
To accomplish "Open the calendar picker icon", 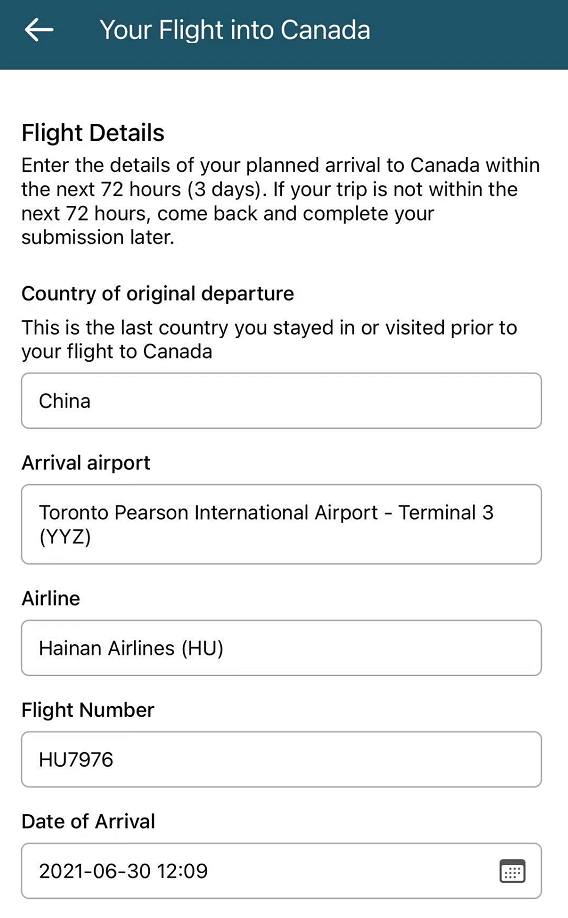I will pos(512,871).
